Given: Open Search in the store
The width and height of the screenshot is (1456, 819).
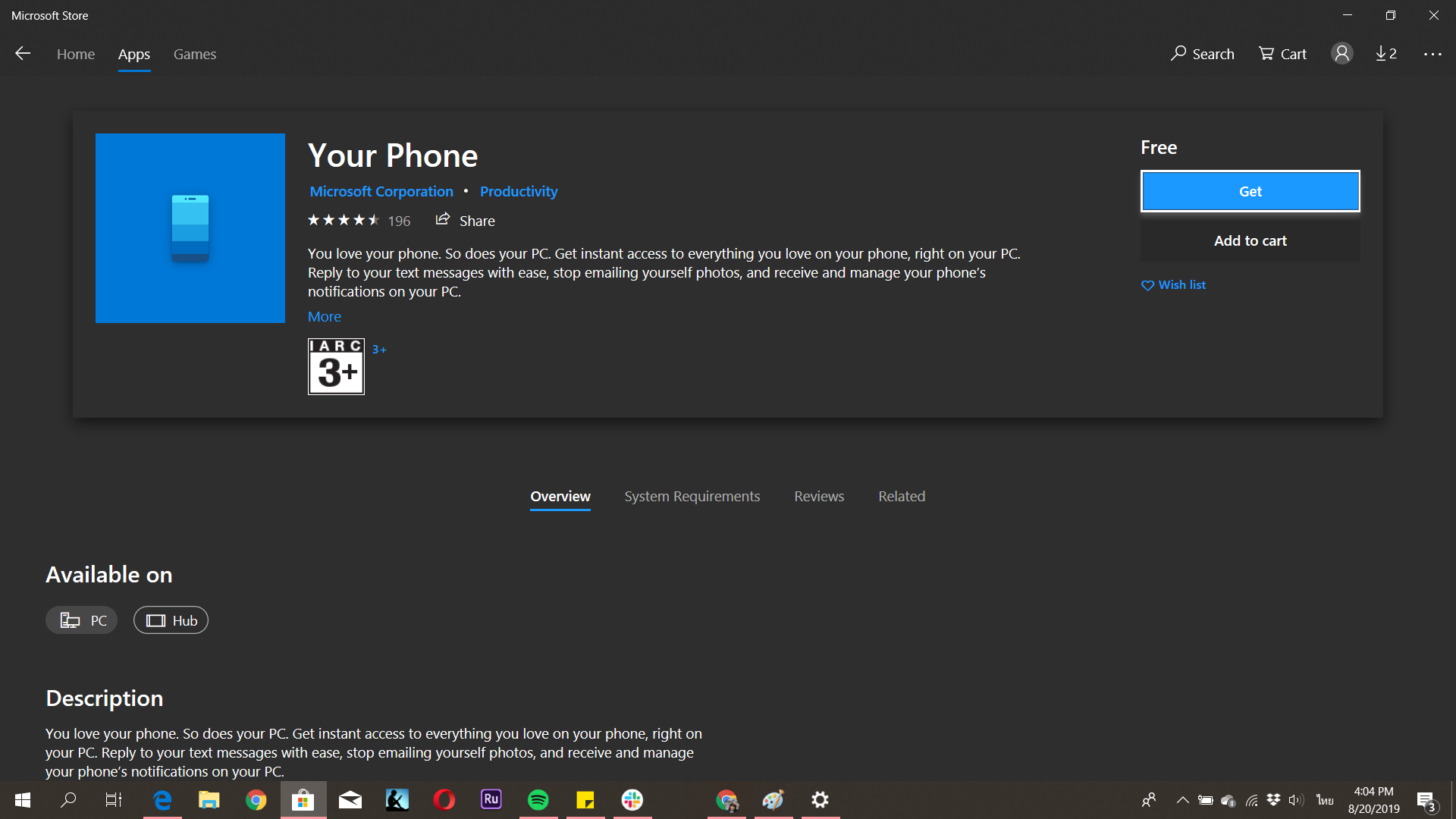Looking at the screenshot, I should coord(1203,54).
